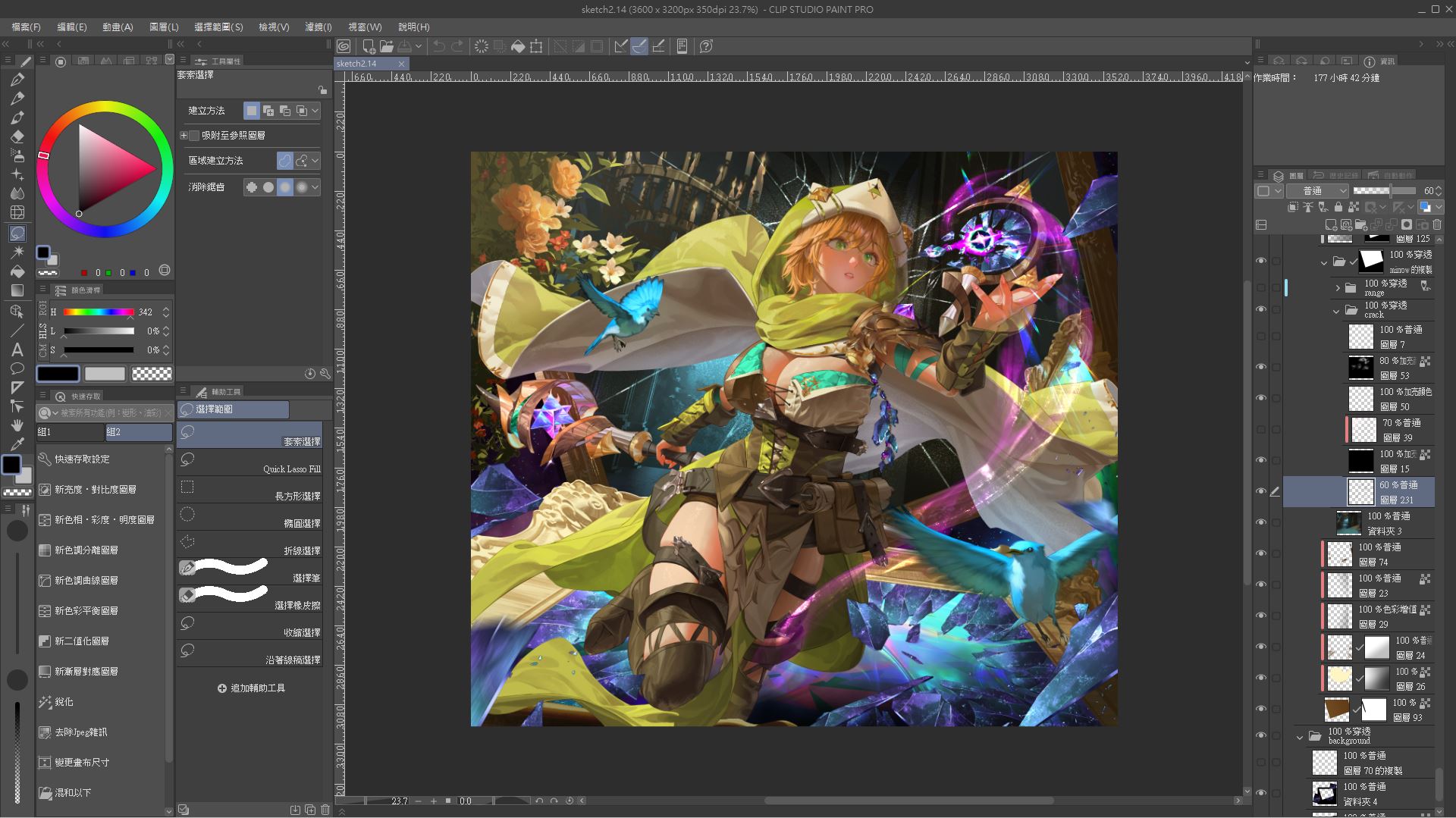Collapse the background layer folder
This screenshot has height=818, width=1456.
1300,736
